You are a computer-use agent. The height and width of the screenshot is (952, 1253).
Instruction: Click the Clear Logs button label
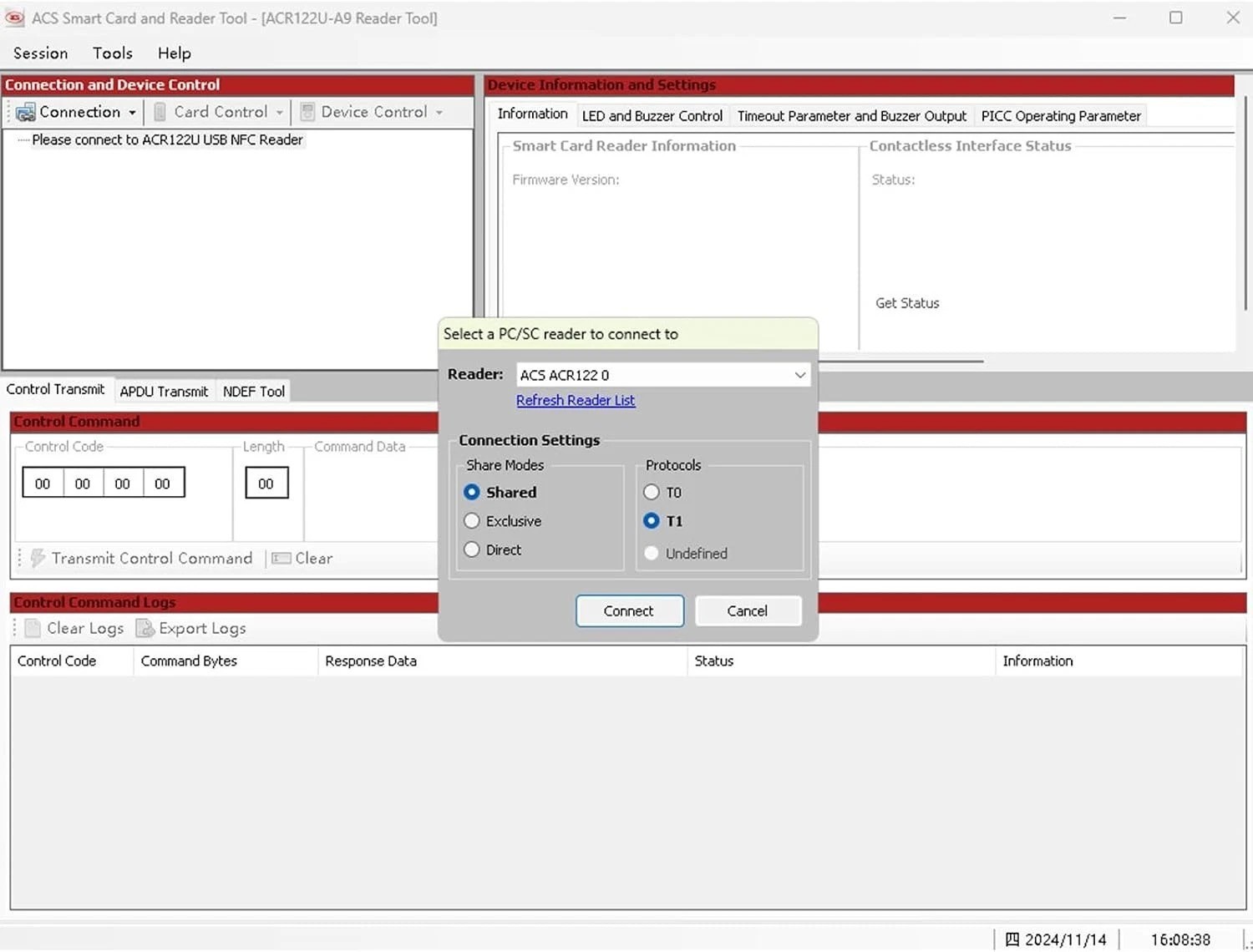[85, 628]
